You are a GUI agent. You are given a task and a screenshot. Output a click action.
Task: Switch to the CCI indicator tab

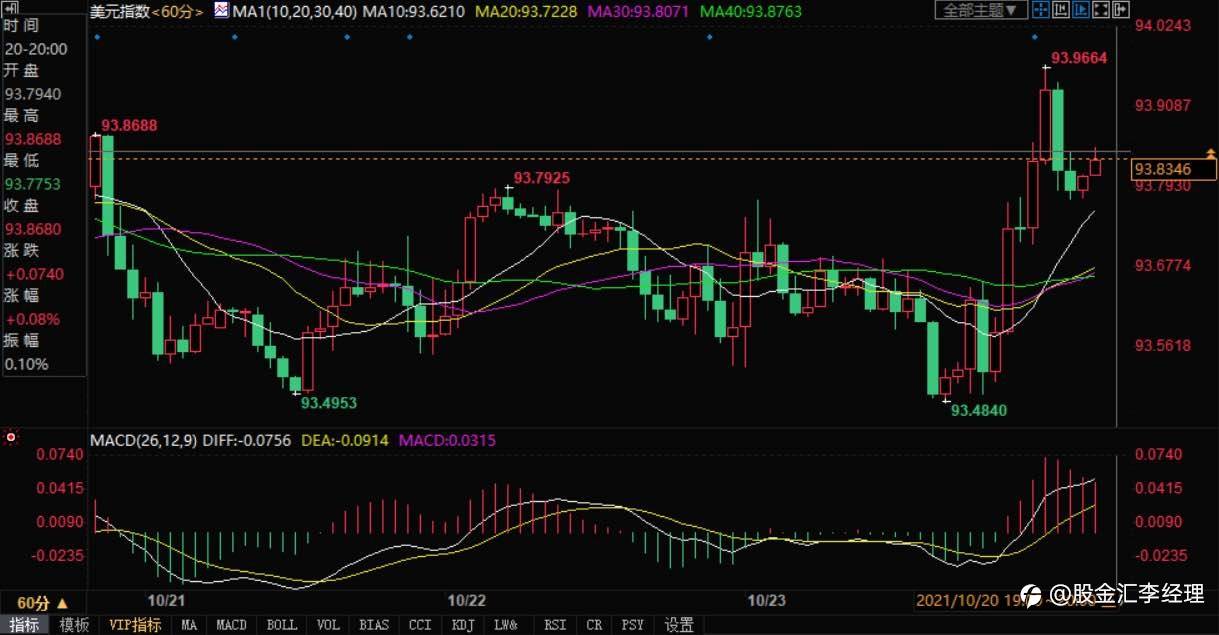pos(420,625)
